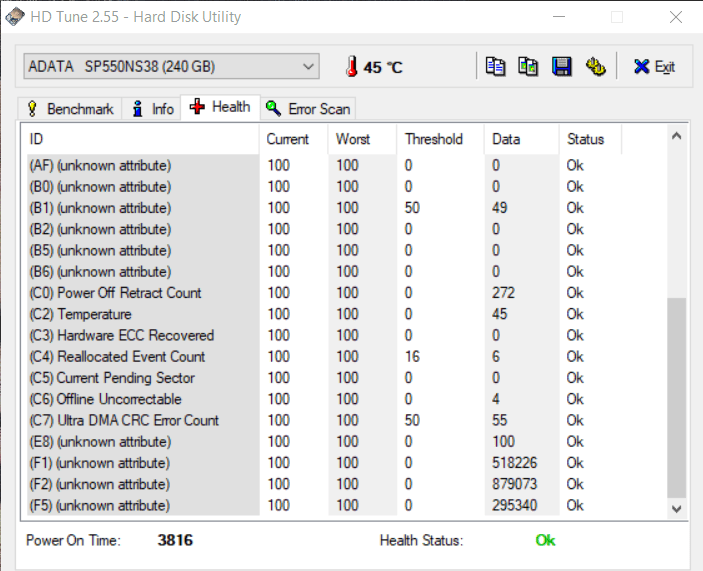This screenshot has height=571, width=703.
Task: Click data value 295340
Action: point(514,506)
